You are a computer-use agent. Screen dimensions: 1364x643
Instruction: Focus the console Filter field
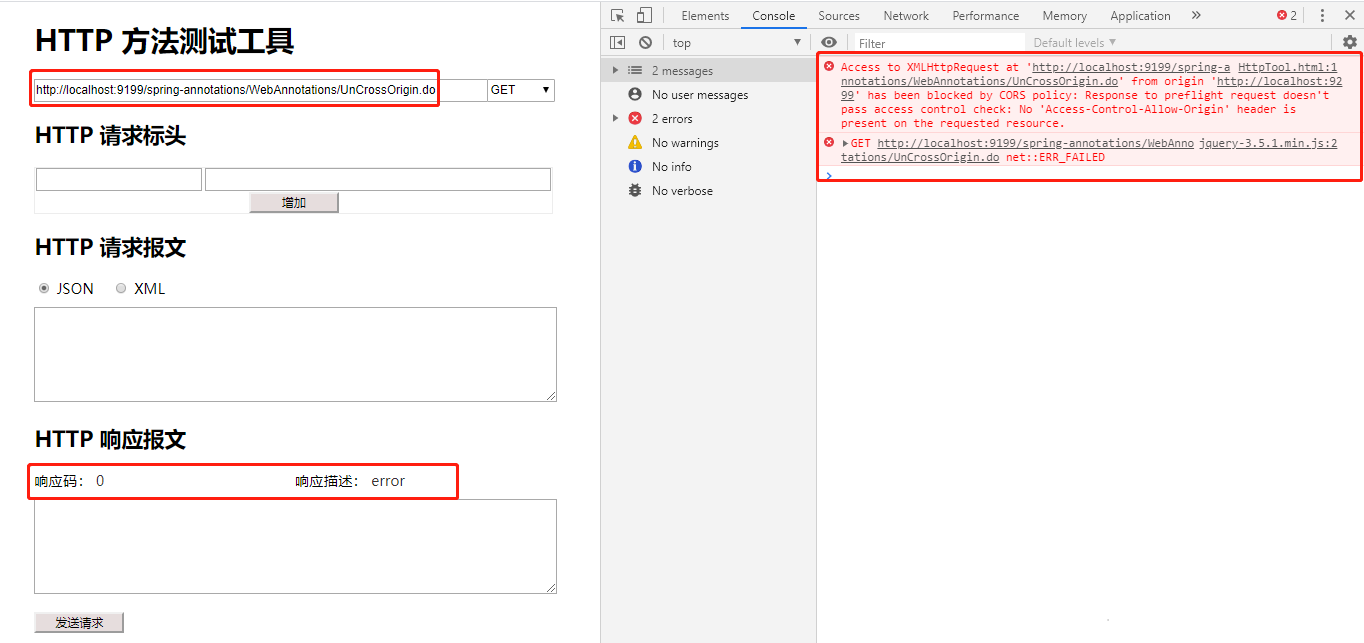[940, 43]
